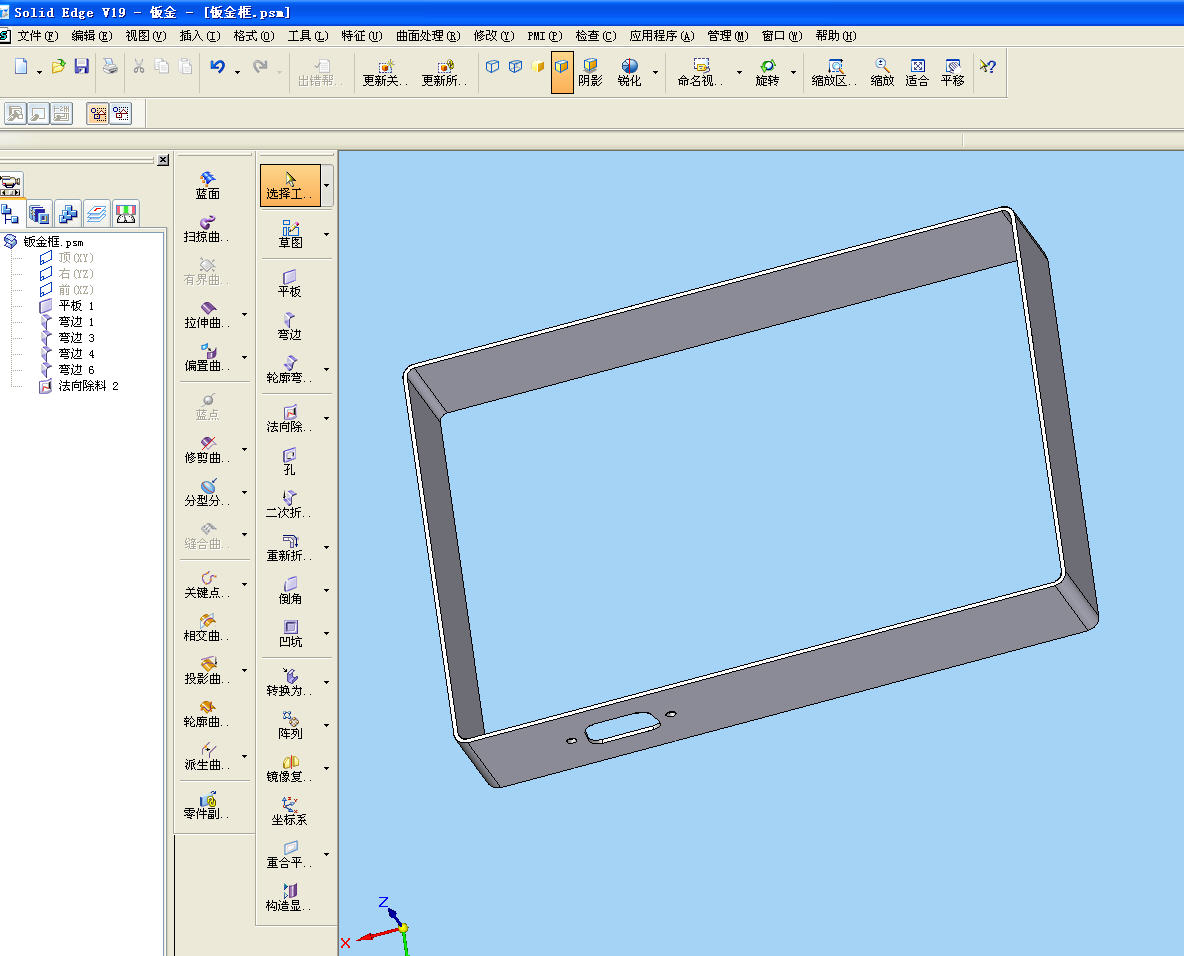Click the 凹坑 dimple tool
1184x956 pixels.
pos(290,634)
